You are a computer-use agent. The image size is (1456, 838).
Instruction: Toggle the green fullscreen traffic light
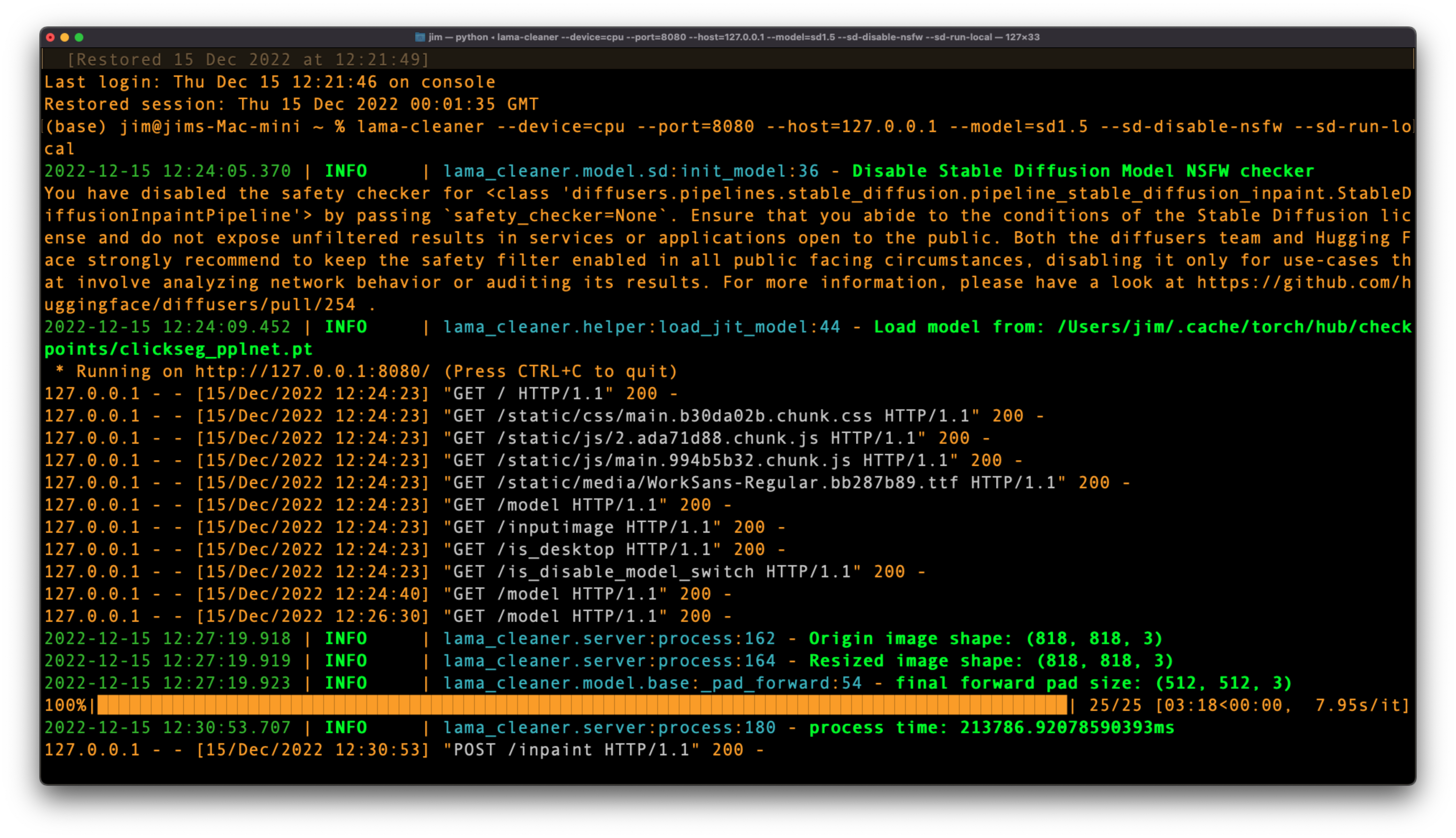(79, 37)
